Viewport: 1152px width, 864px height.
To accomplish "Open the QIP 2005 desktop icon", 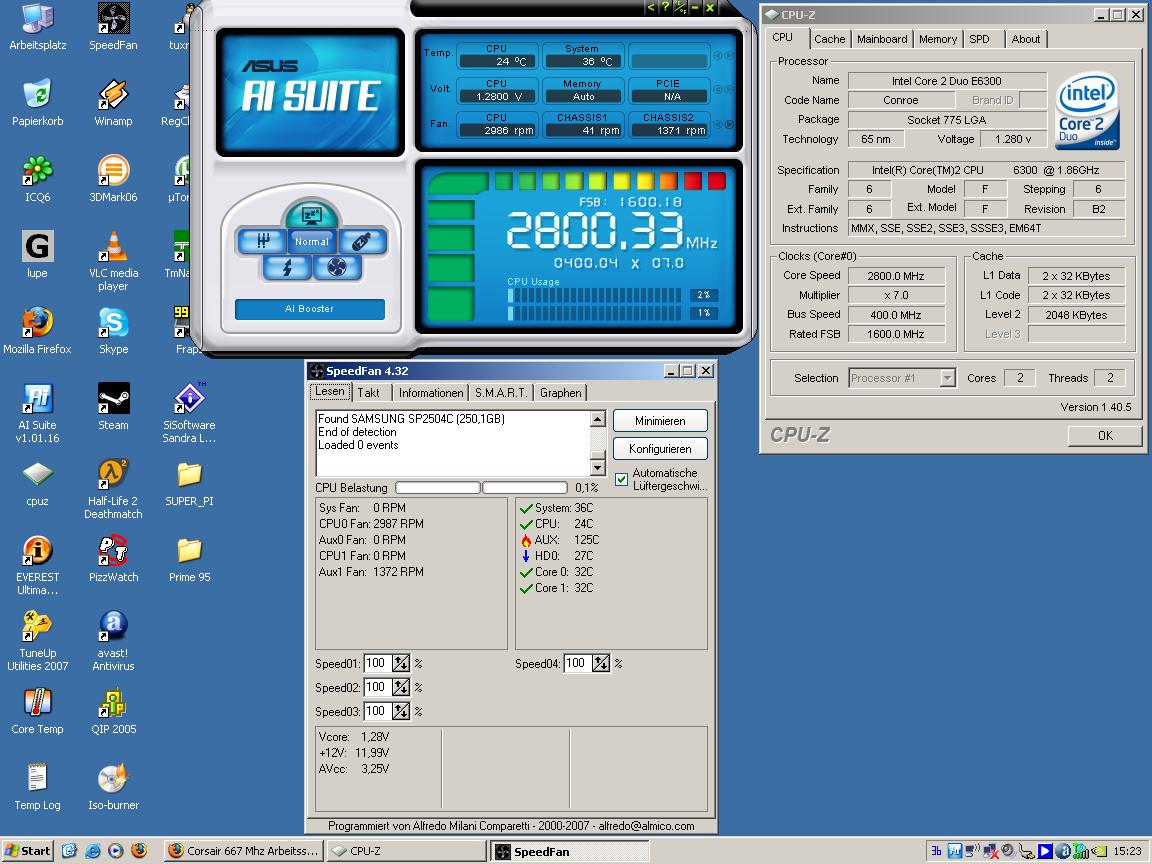I will pyautogui.click(x=113, y=711).
